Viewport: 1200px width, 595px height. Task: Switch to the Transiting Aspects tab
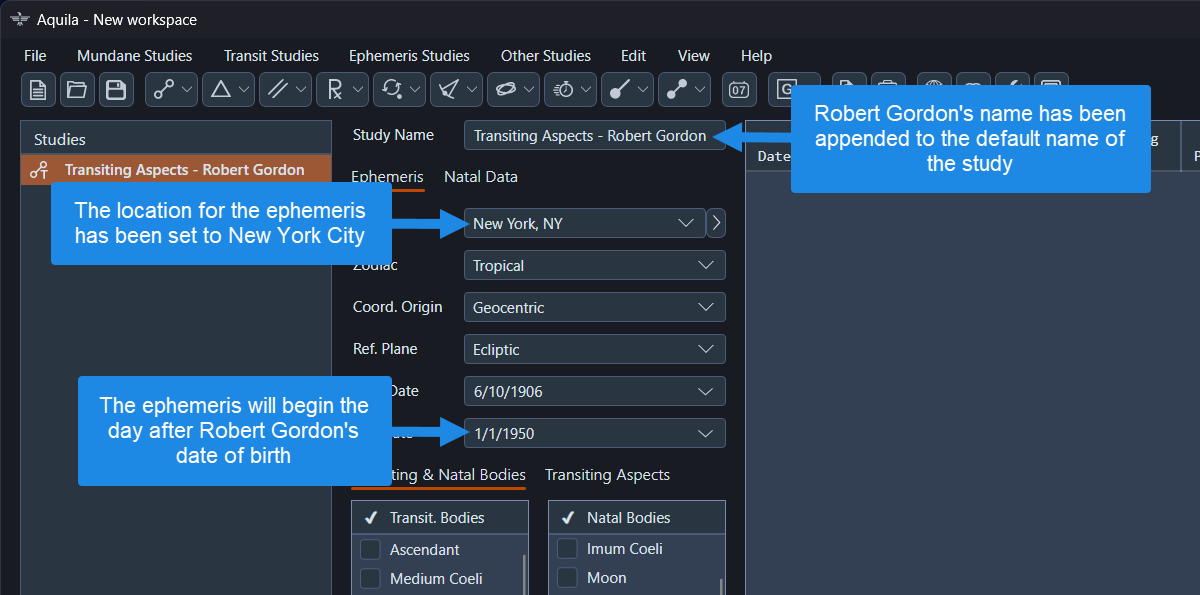coord(607,475)
